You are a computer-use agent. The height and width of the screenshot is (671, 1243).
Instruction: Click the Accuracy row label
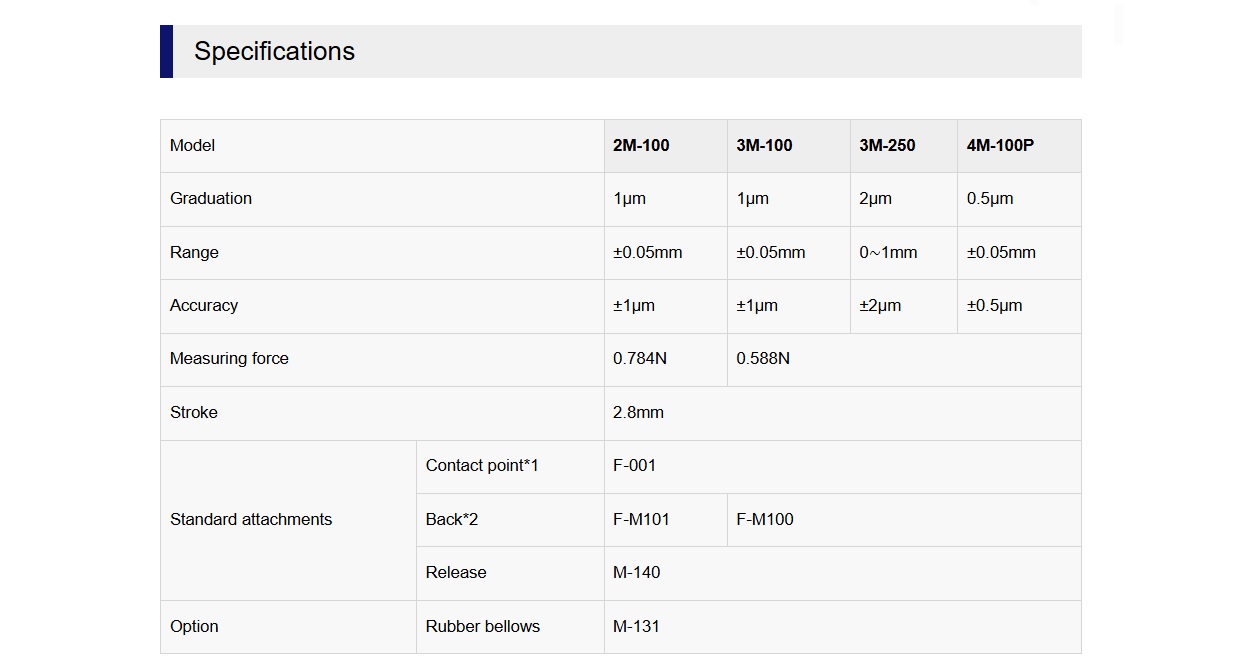pos(204,306)
